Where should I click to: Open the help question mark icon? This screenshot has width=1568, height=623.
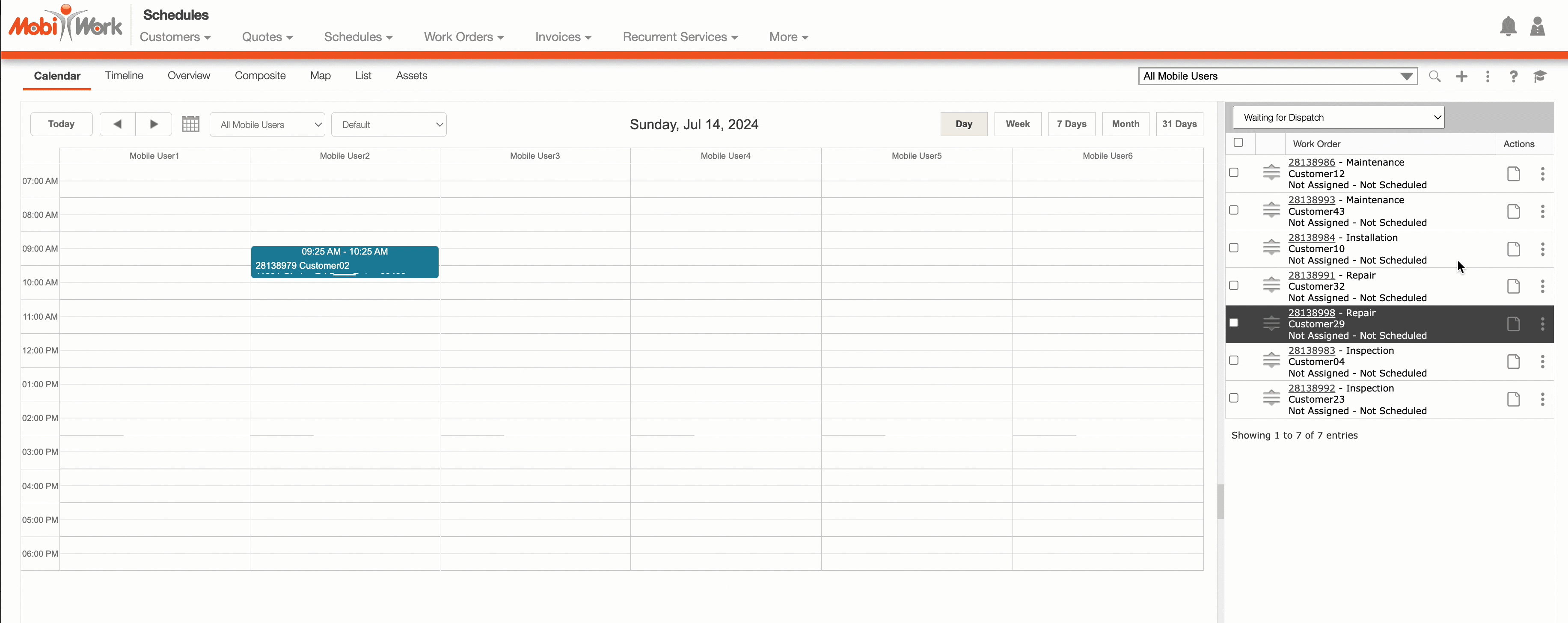coord(1513,76)
